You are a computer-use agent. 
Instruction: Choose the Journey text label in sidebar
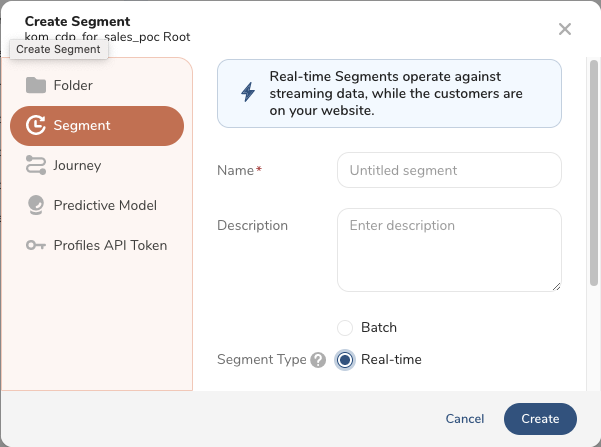tap(77, 165)
